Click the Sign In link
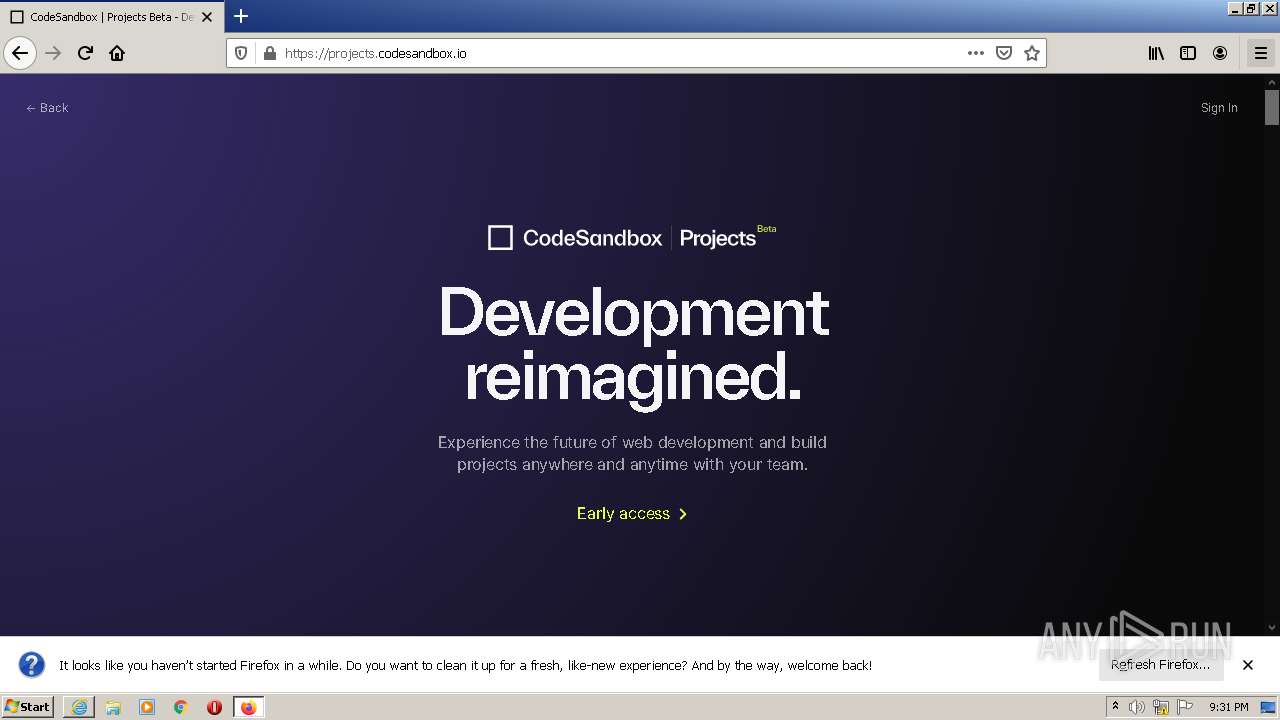This screenshot has height=720, width=1280. click(x=1219, y=108)
